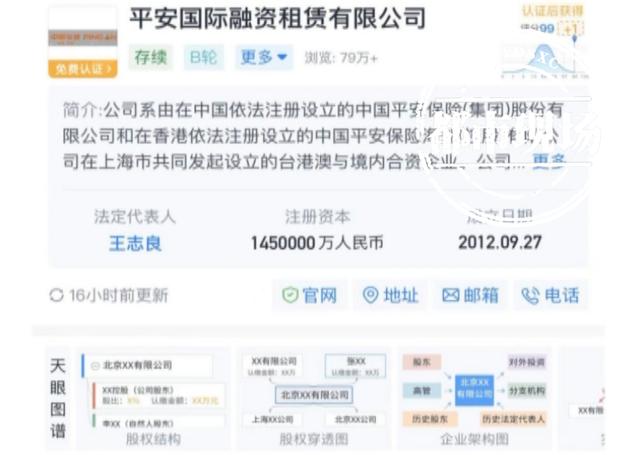Click the 地址 location pin icon

[x=371, y=295]
